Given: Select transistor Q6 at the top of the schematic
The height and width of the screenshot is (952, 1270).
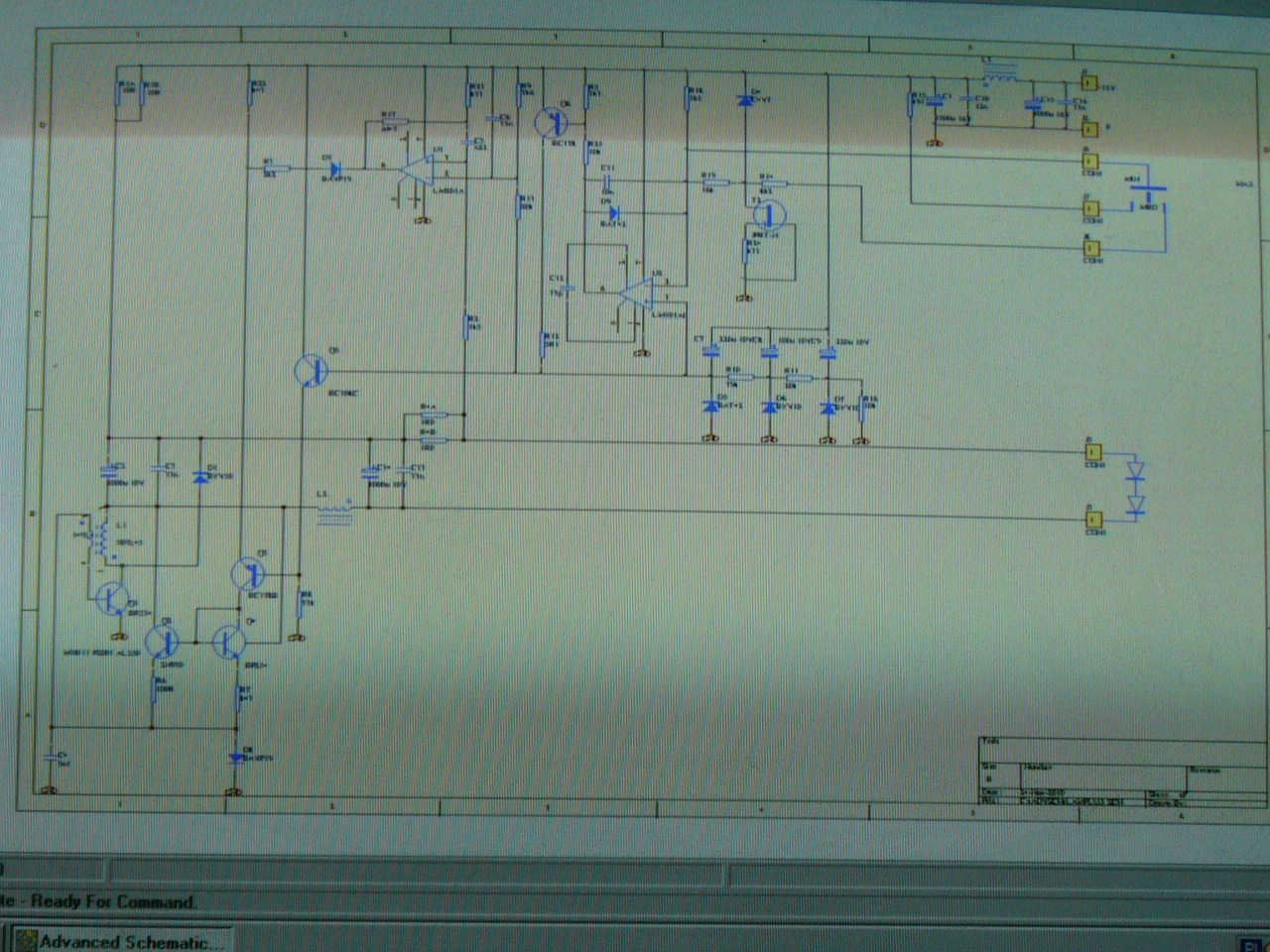Looking at the screenshot, I should coord(550,123).
